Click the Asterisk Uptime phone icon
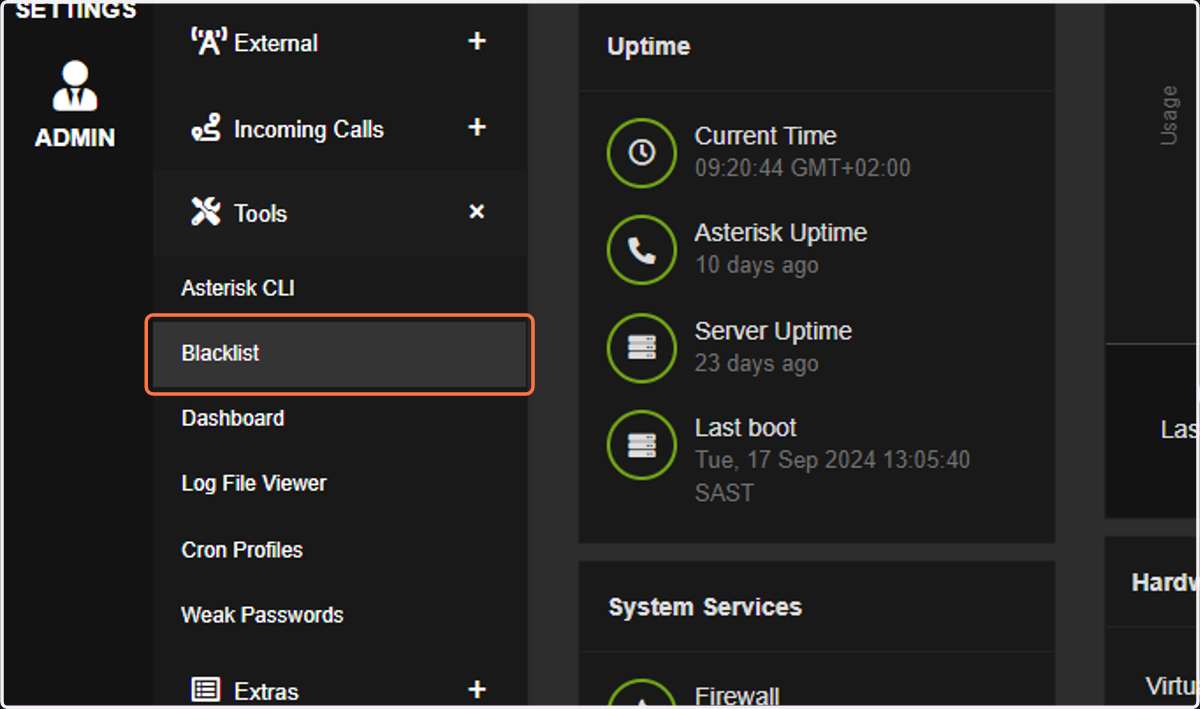Screen dimensions: 1200x709 coord(641,250)
